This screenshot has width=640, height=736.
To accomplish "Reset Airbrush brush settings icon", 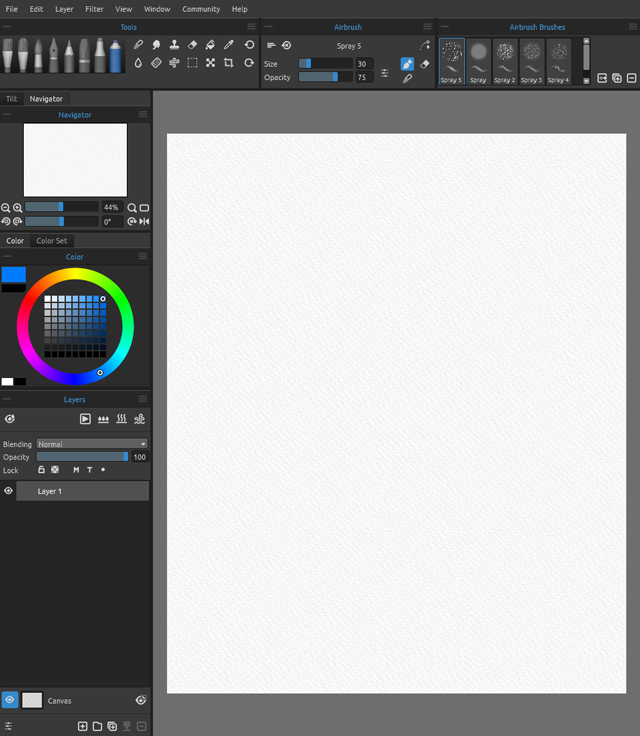I will (286, 46).
